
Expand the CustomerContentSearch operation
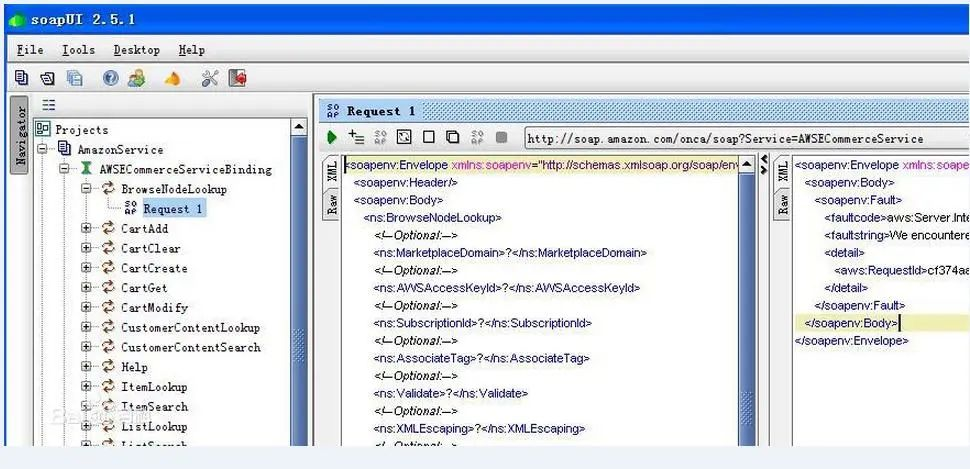(x=86, y=347)
